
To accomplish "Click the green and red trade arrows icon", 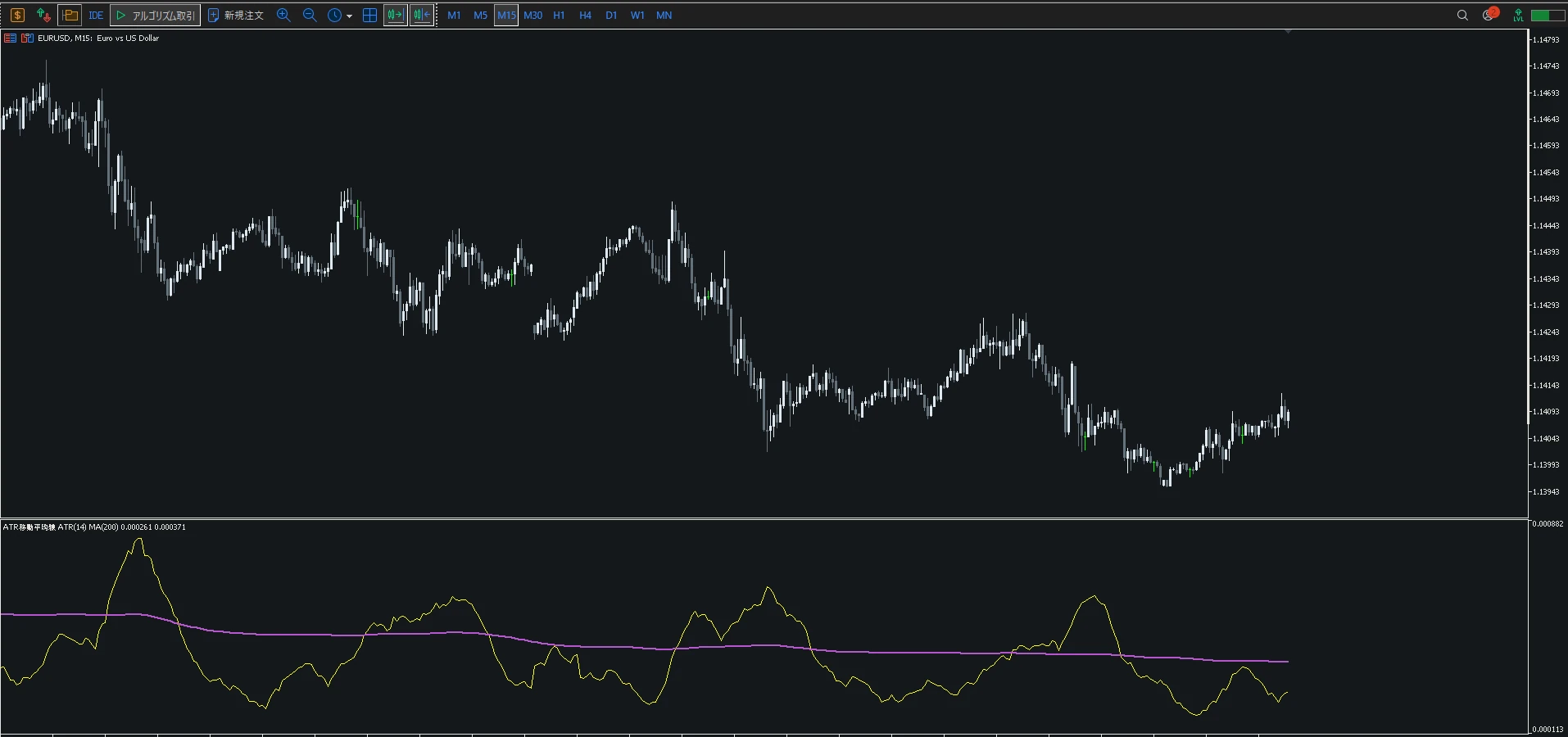I will coord(43,15).
